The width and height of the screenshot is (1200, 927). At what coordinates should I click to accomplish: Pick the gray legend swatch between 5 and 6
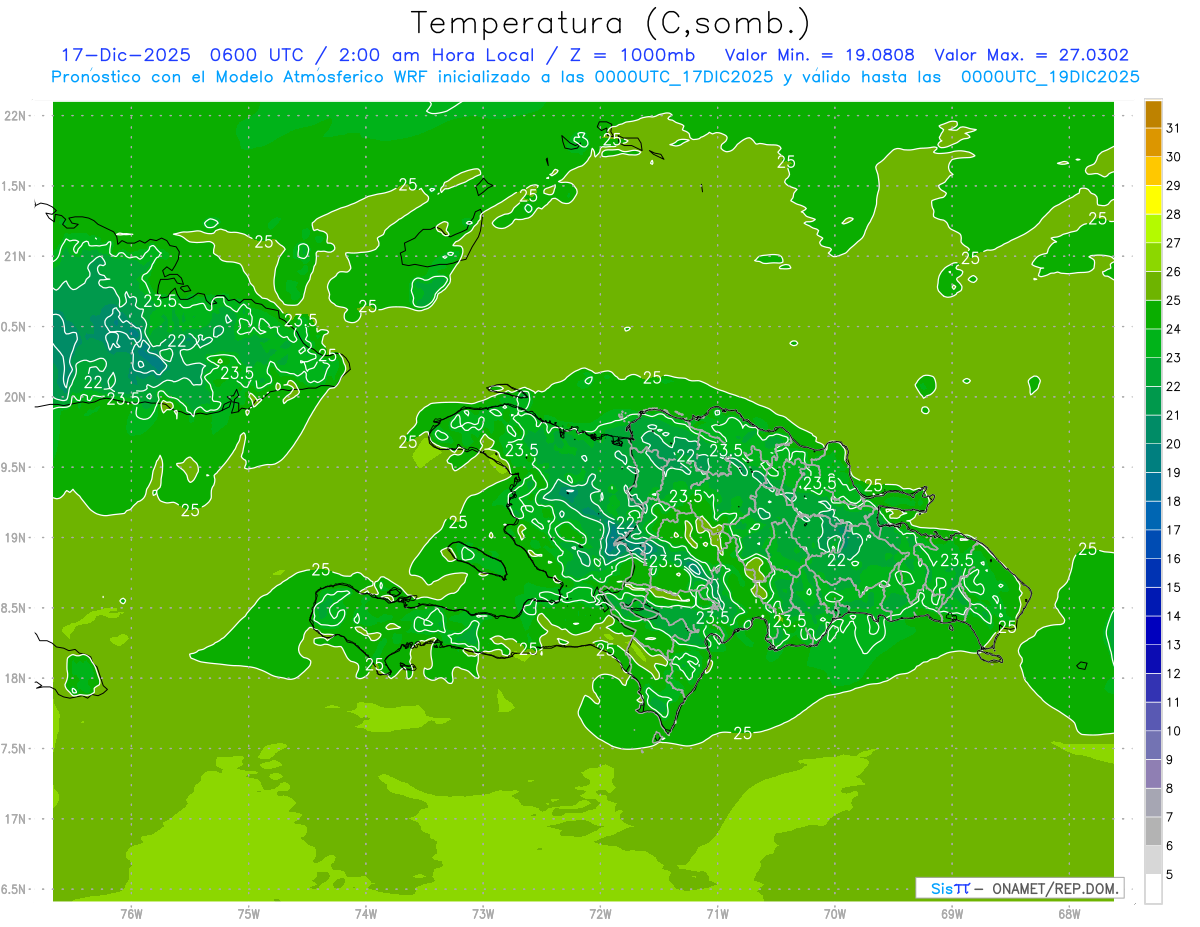point(1153,860)
